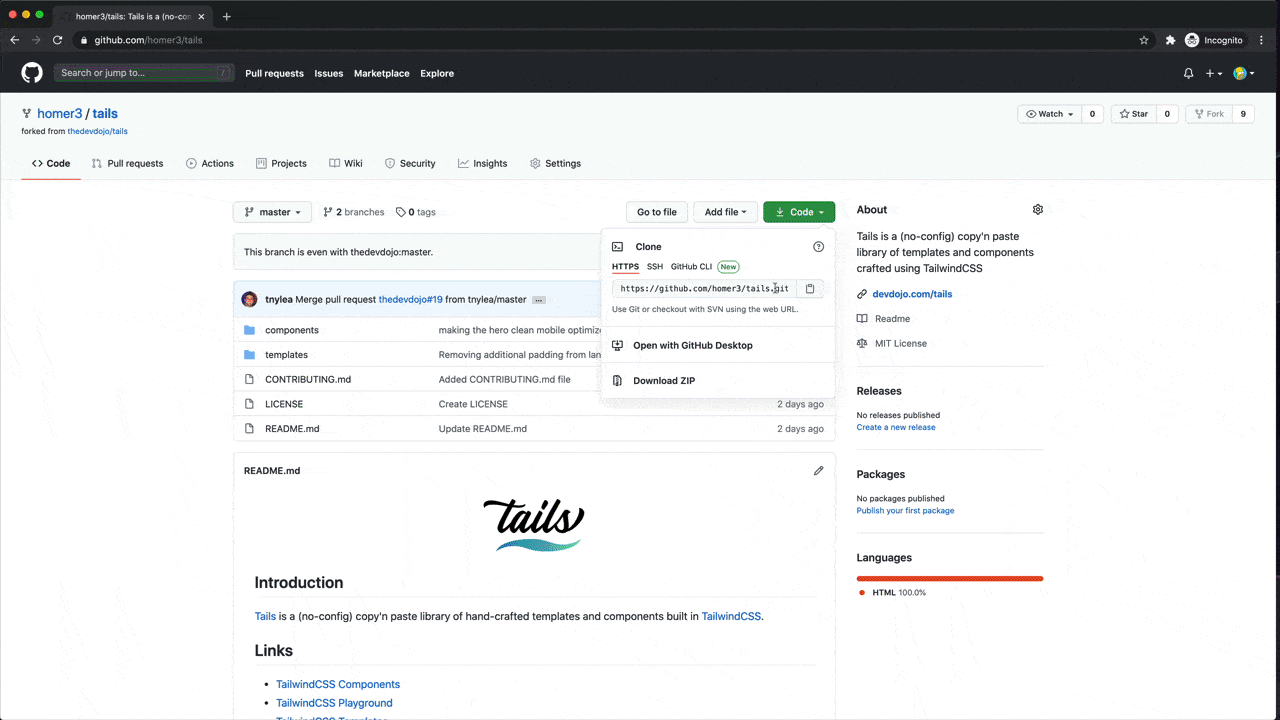Expand commit message ellipsis button

(538, 300)
